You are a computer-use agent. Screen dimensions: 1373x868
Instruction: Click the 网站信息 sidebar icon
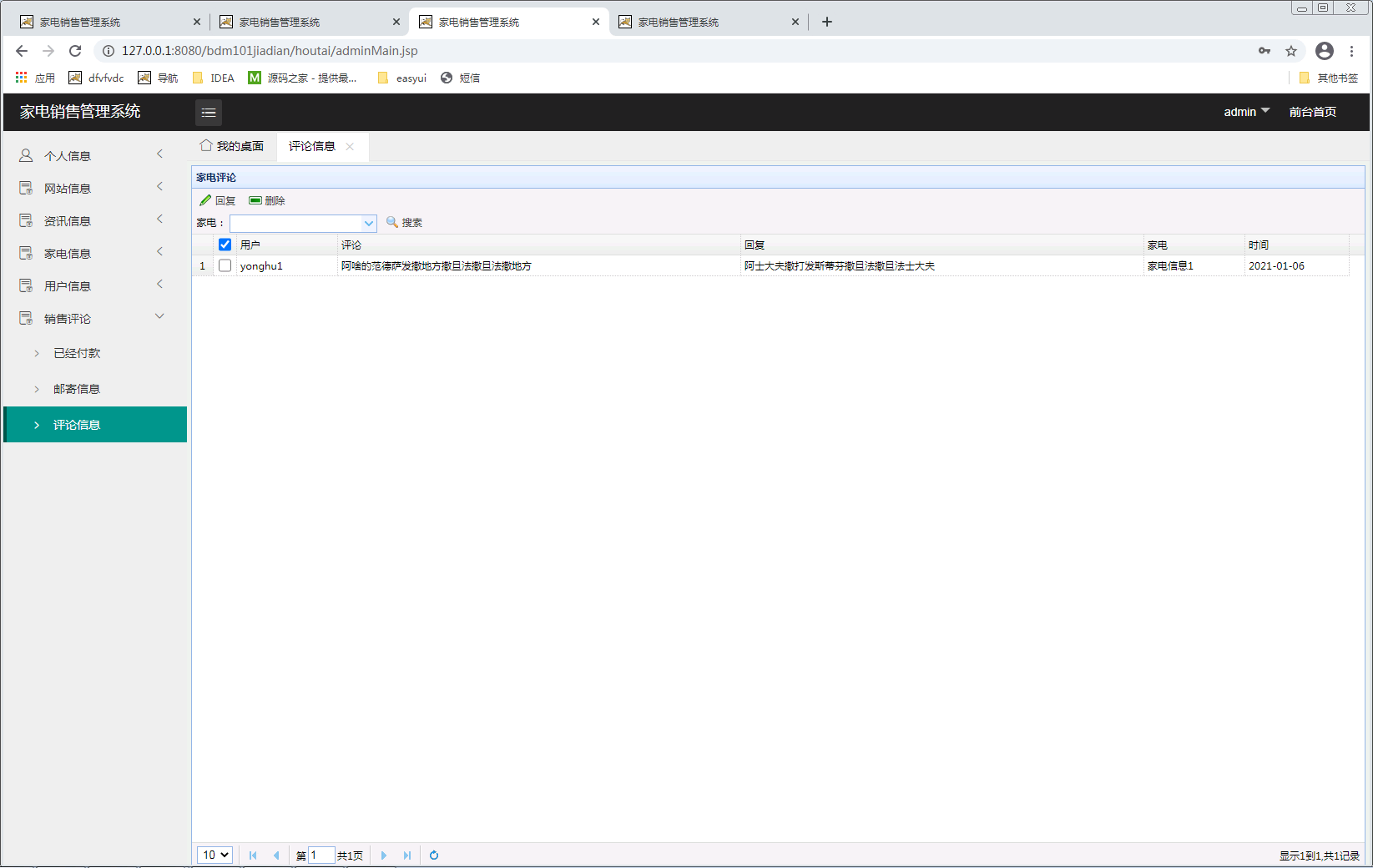pyautogui.click(x=26, y=188)
